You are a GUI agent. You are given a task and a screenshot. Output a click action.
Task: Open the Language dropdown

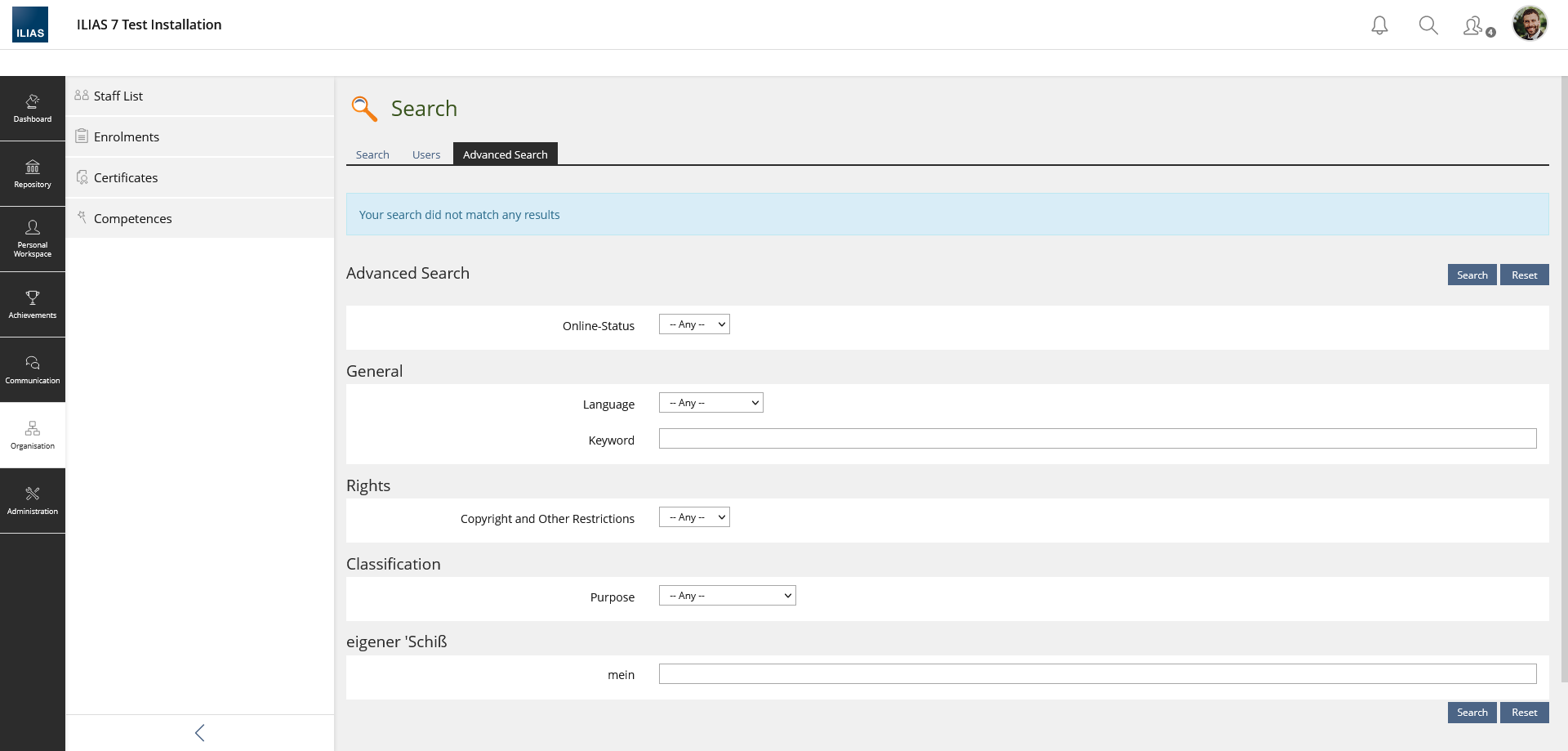pos(710,403)
